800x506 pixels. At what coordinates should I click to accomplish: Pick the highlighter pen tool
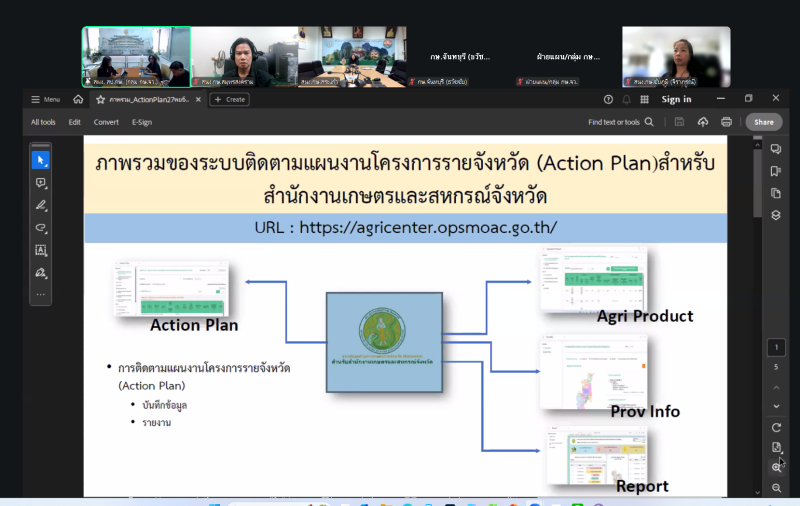pyautogui.click(x=41, y=205)
